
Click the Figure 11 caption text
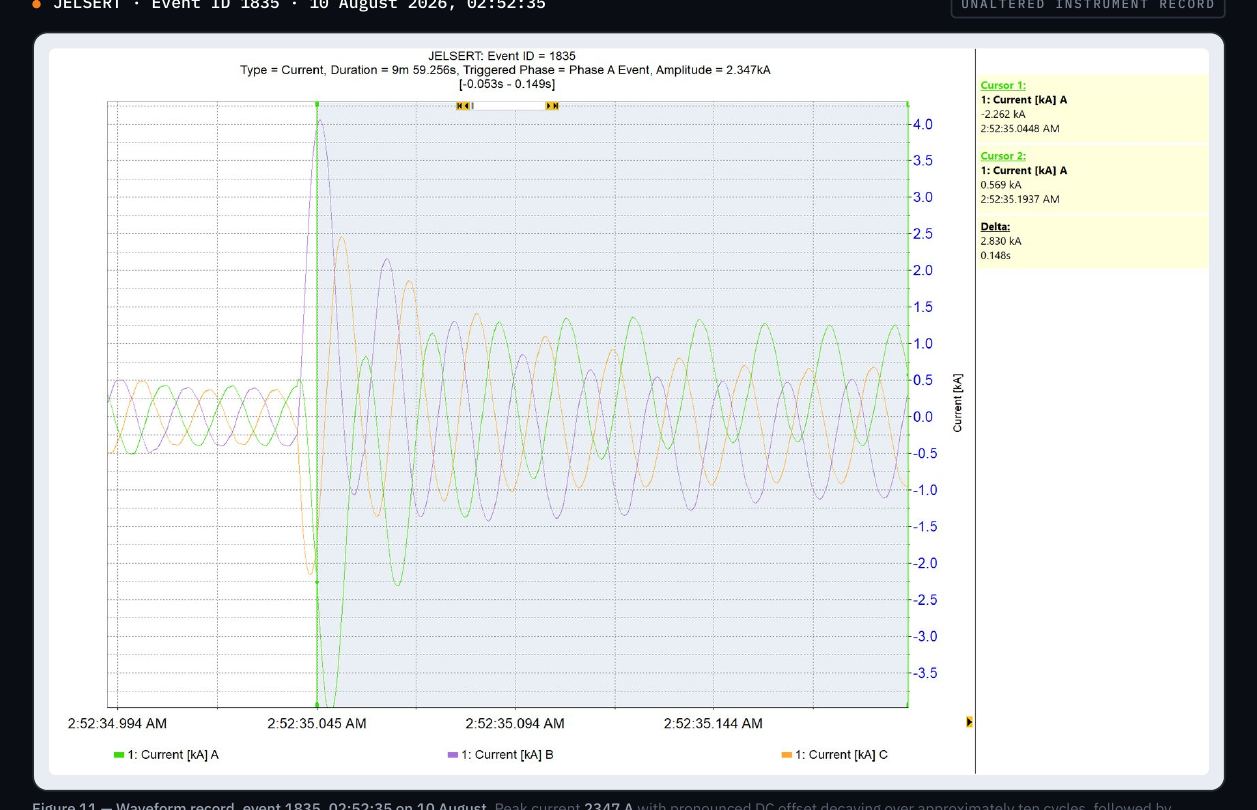point(600,805)
